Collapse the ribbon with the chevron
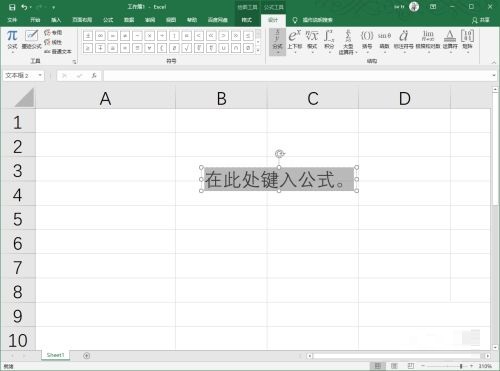The height and width of the screenshot is (371, 500). pos(494,62)
